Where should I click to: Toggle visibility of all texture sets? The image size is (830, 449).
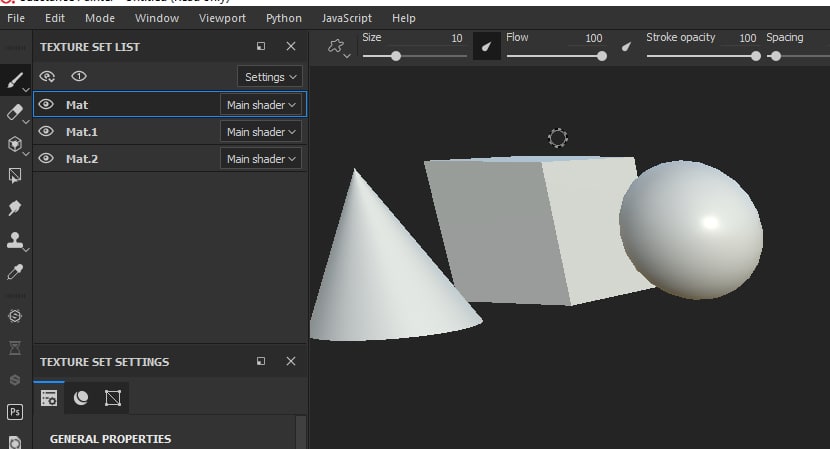pyautogui.click(x=47, y=77)
